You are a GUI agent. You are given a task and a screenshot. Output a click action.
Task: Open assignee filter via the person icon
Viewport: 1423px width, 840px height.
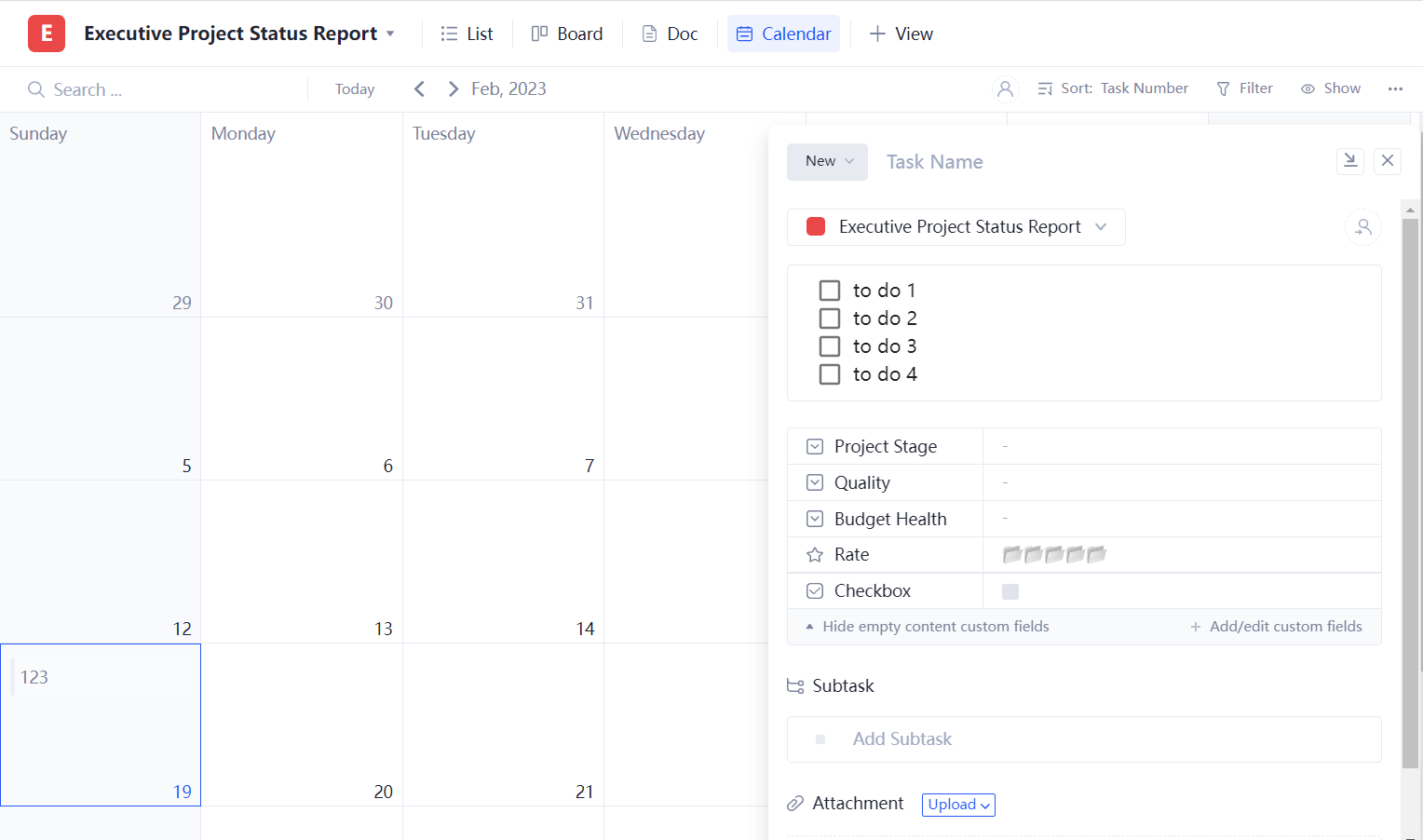[x=1005, y=88]
